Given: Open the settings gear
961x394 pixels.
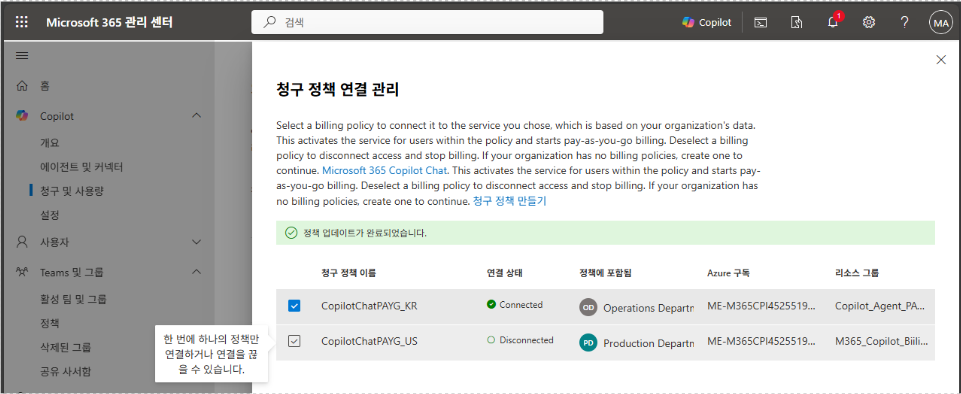Looking at the screenshot, I should (868, 23).
